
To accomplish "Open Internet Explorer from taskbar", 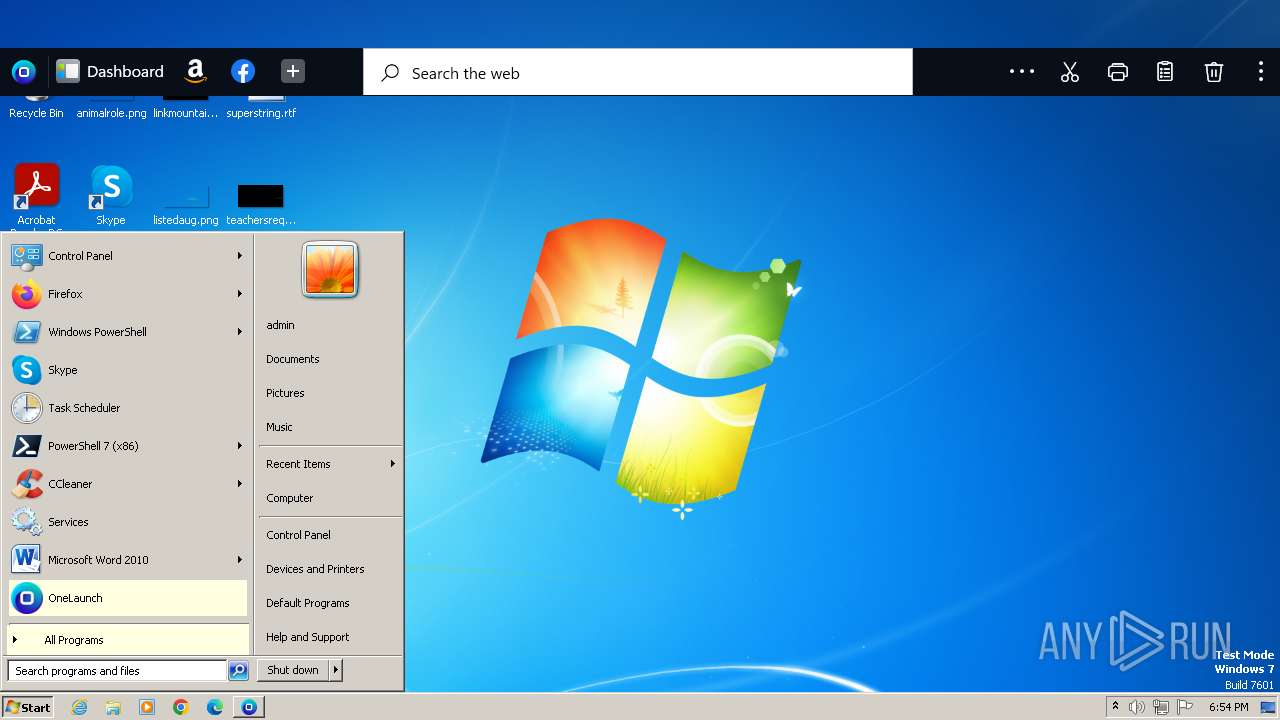I will 80,707.
